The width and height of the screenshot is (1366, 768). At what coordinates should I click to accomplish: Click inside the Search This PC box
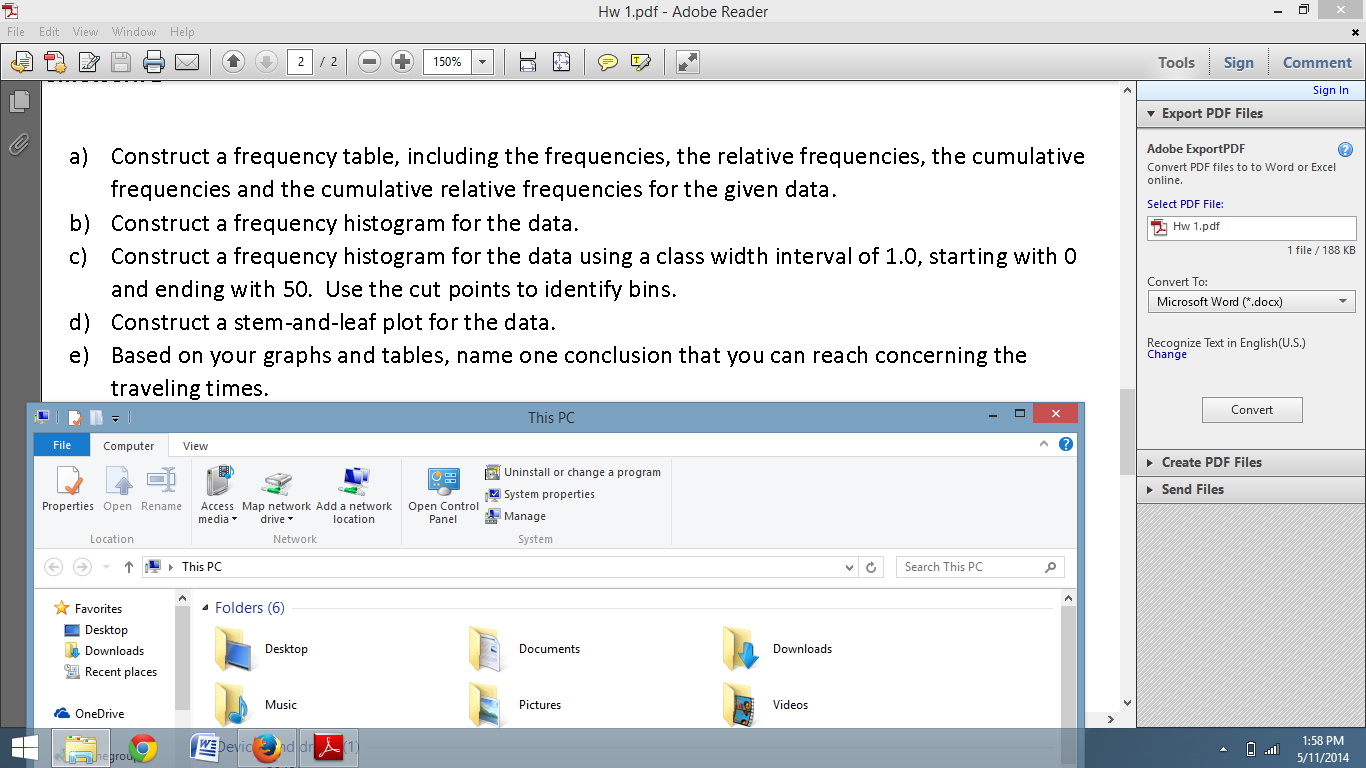pos(974,567)
